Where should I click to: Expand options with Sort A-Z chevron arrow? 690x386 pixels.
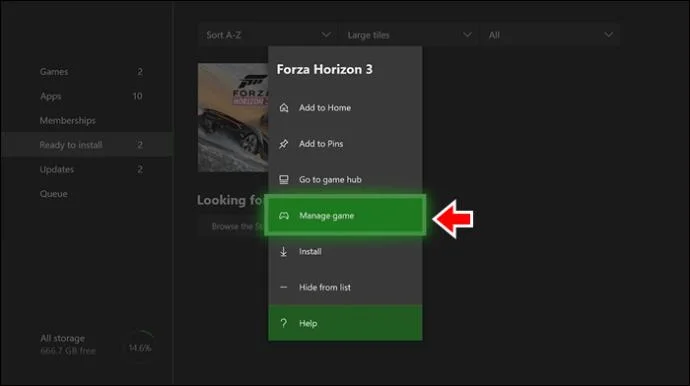click(326, 35)
